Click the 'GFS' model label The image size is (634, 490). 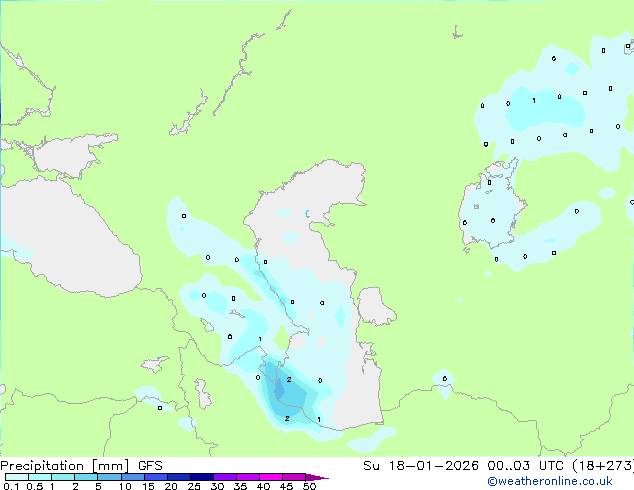(150, 466)
